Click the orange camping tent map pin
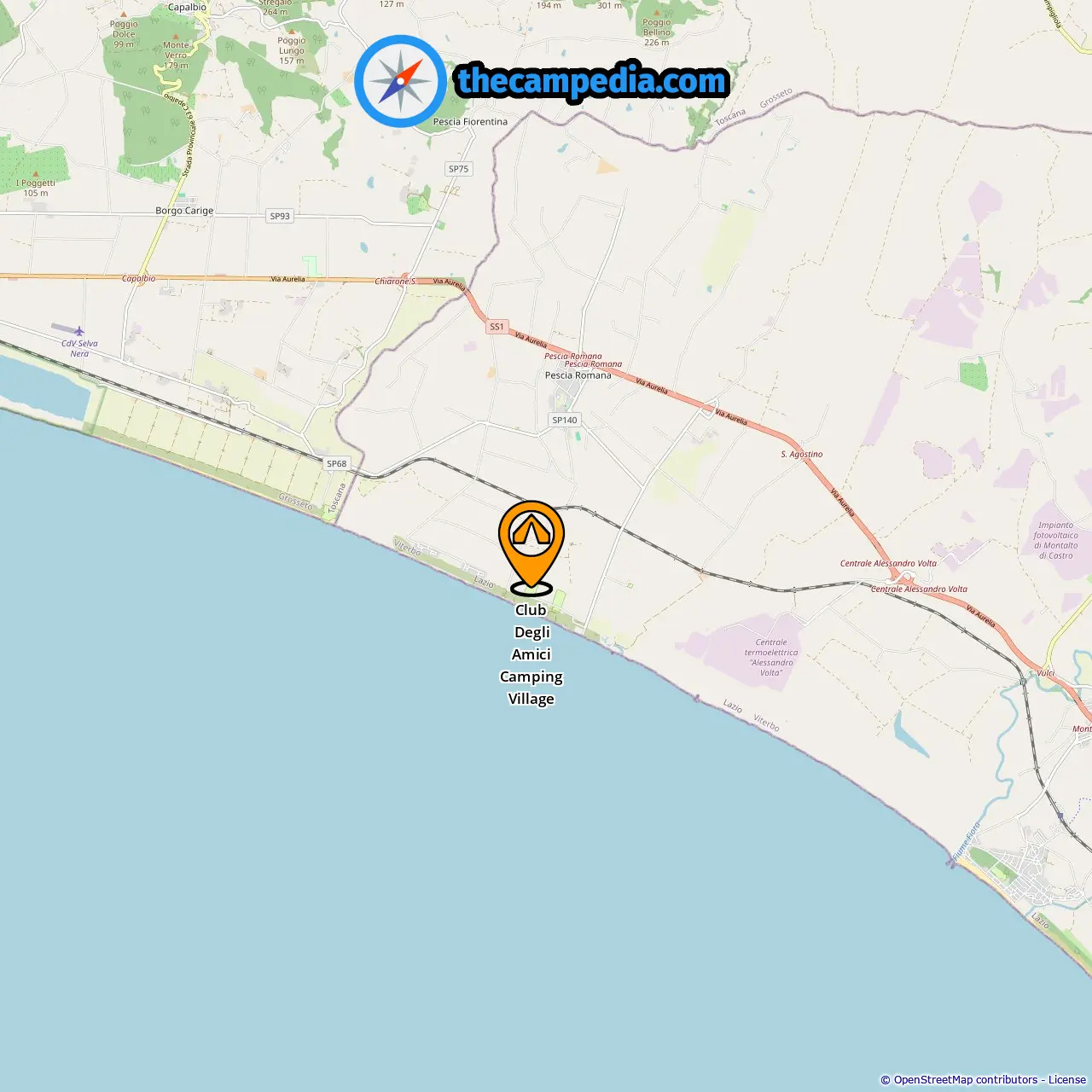This screenshot has width=1092, height=1092. pos(531,546)
